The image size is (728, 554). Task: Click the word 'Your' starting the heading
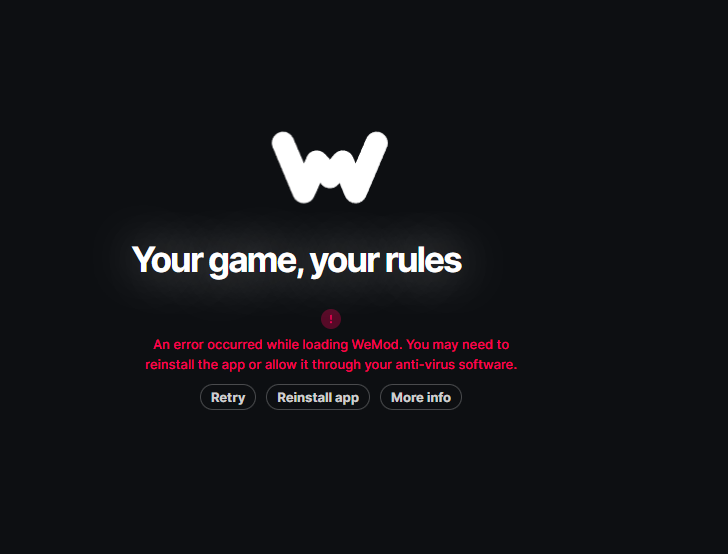pyautogui.click(x=168, y=260)
